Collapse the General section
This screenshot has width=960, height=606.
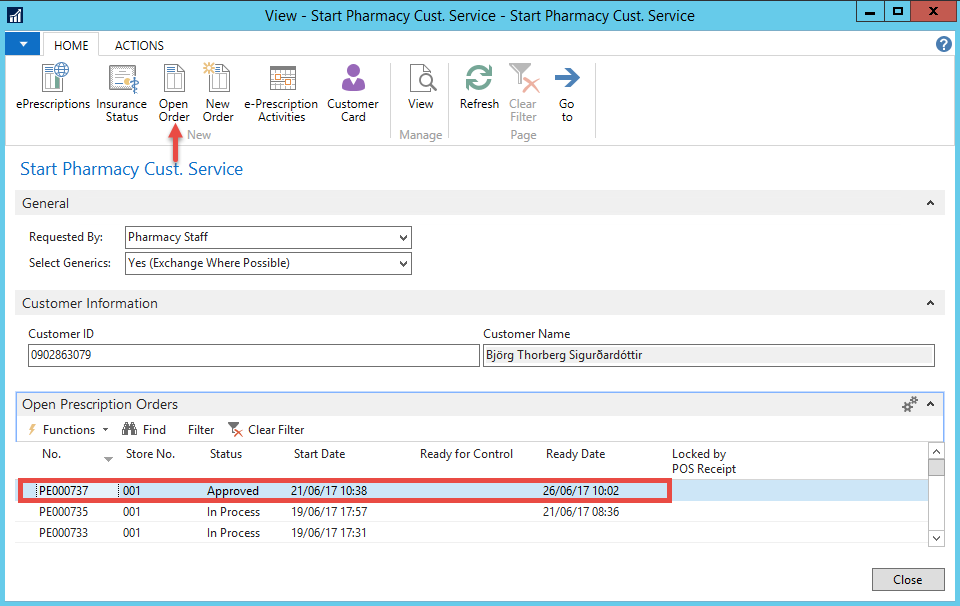[x=931, y=203]
